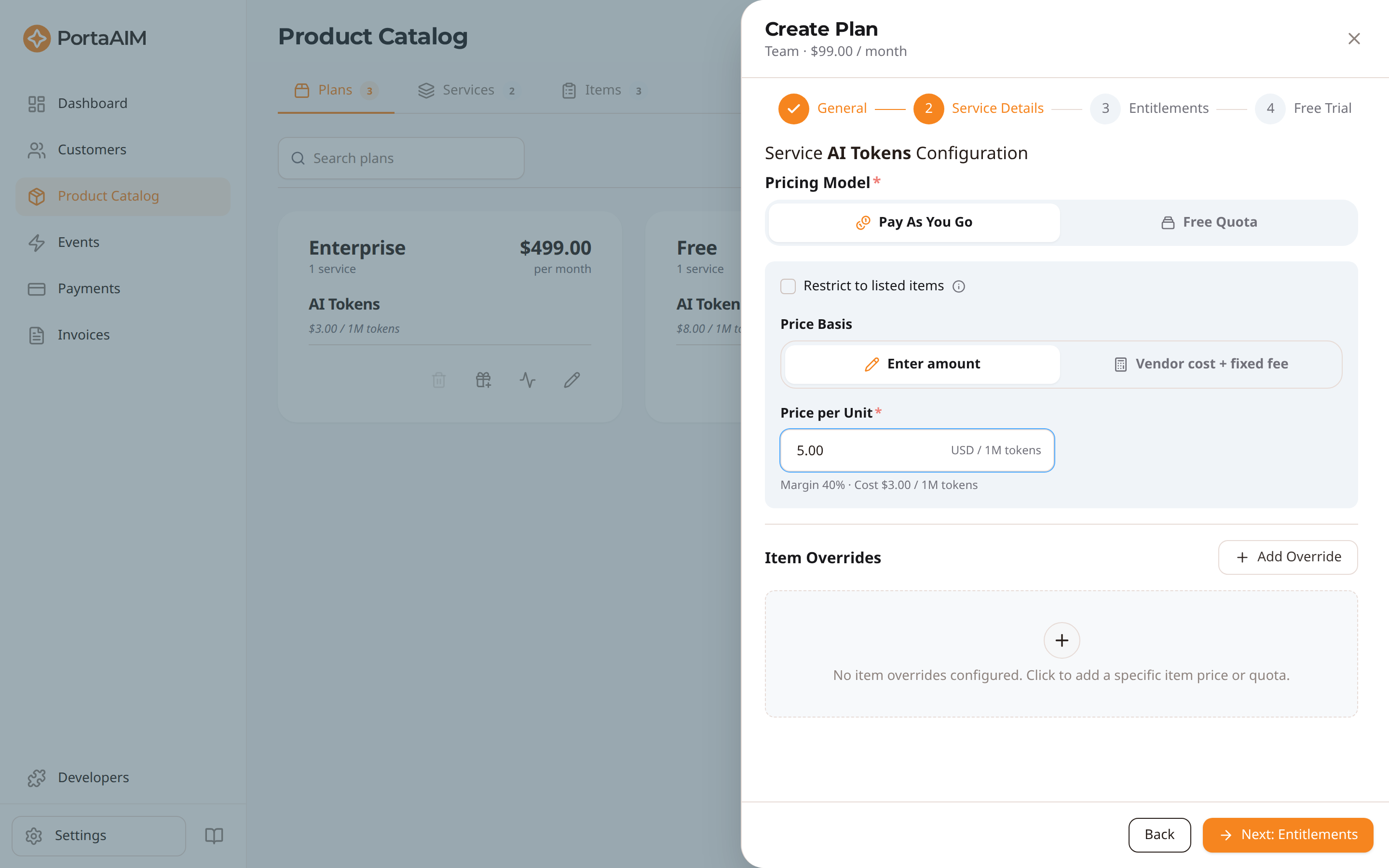Click the Service Details step

(978, 108)
